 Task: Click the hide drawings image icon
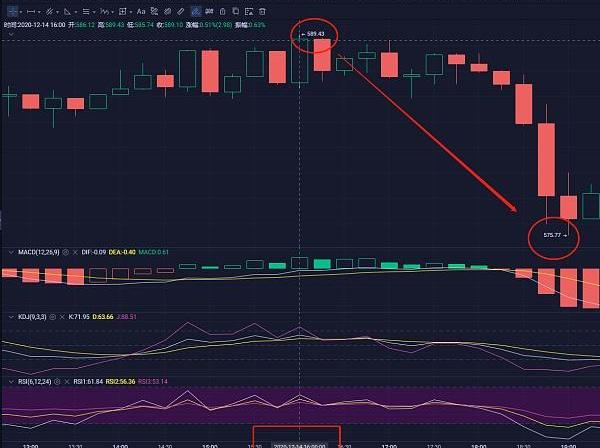(249, 12)
